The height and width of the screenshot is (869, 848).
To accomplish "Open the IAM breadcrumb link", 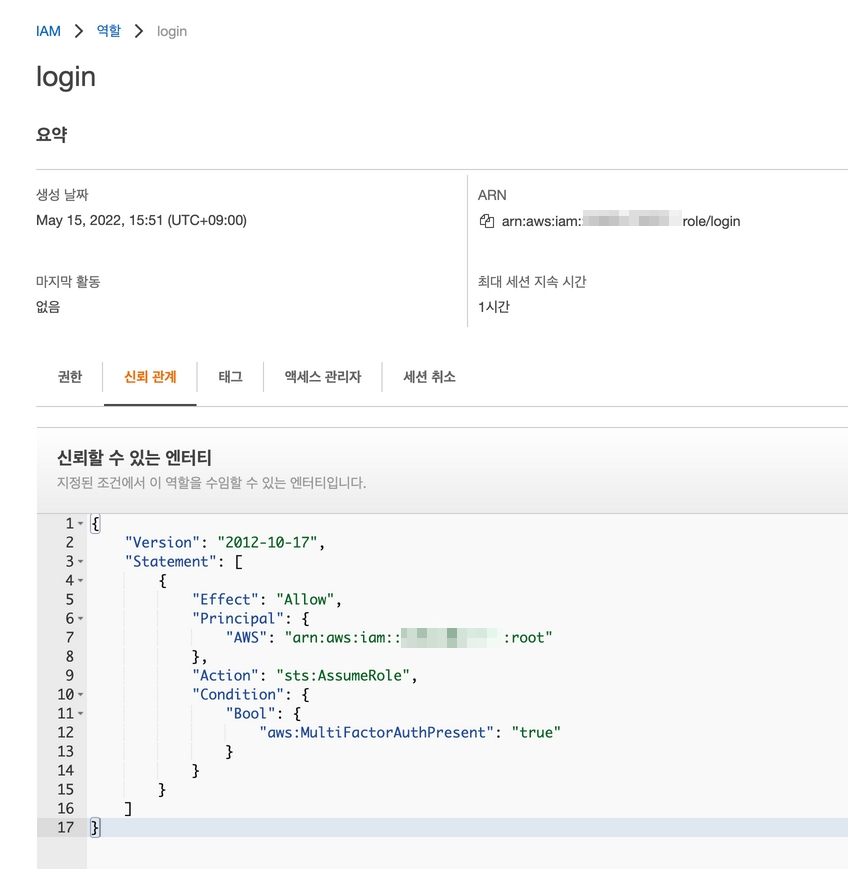I will point(48,31).
